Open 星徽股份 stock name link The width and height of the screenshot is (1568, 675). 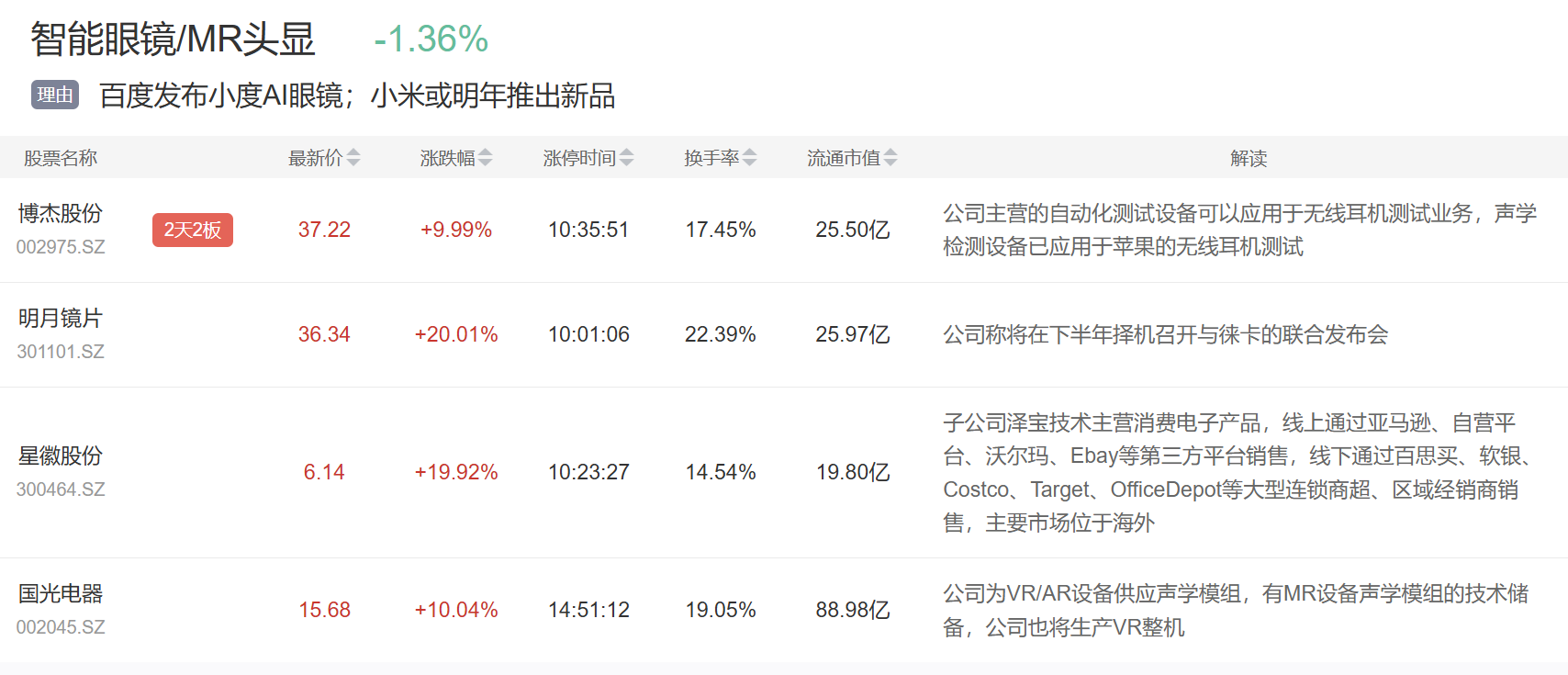click(x=61, y=456)
